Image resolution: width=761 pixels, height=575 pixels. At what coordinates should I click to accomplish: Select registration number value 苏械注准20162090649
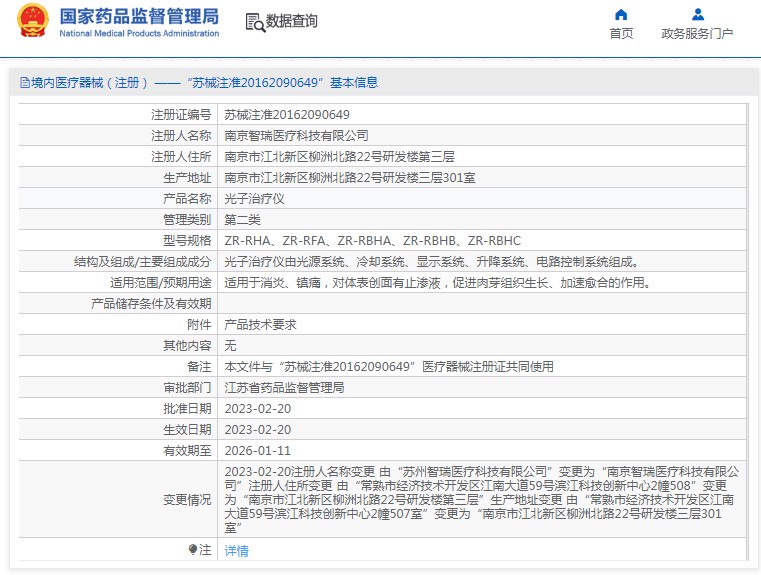tap(287, 115)
